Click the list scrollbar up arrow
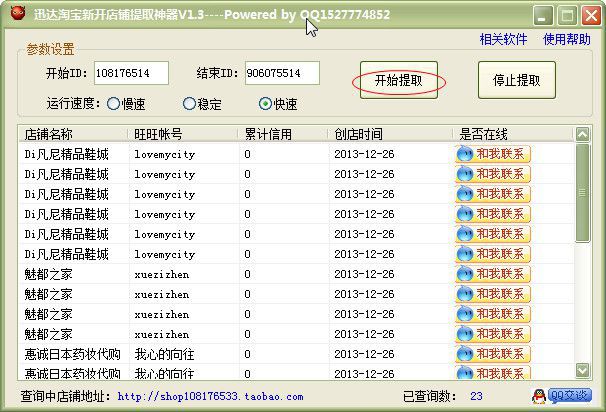The width and height of the screenshot is (606, 412). (582, 134)
